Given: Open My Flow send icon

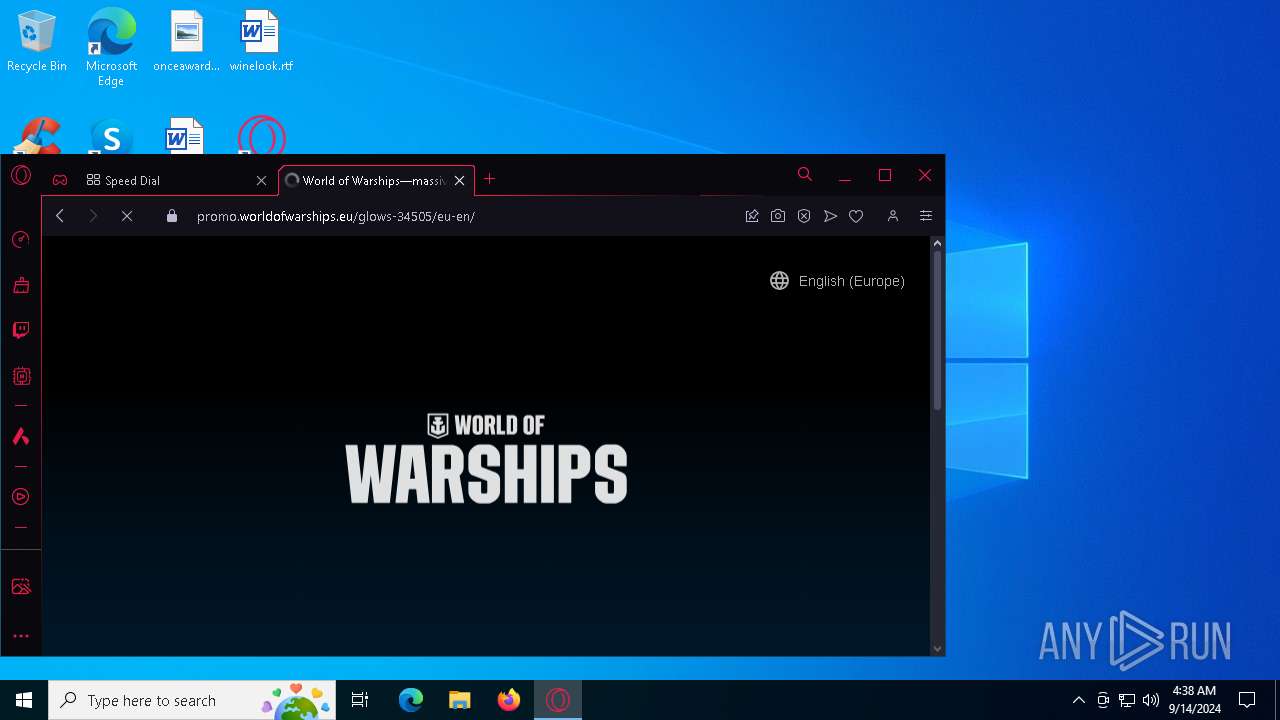Looking at the screenshot, I should [x=830, y=216].
